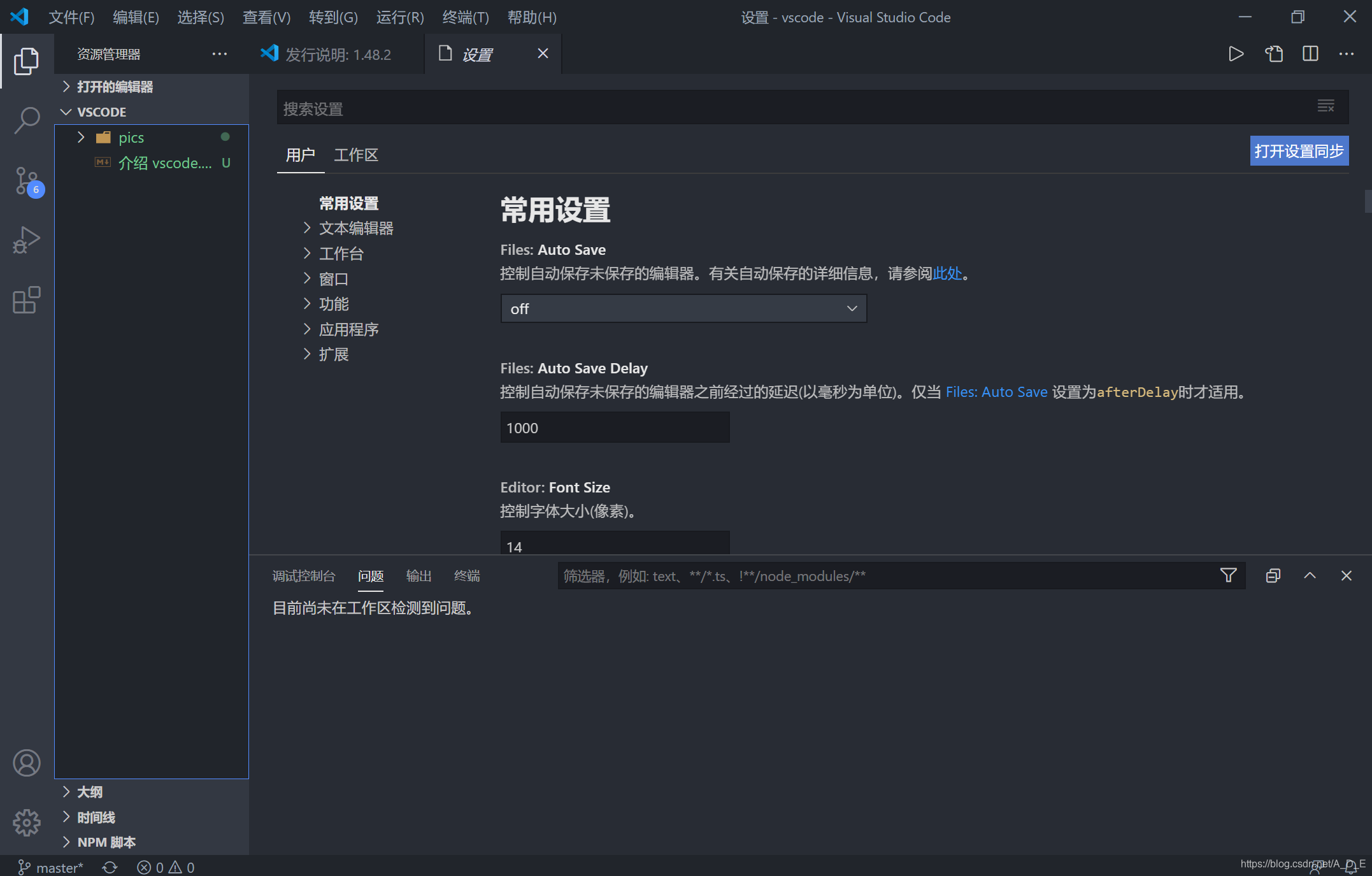Split the editor to the right

(1310, 54)
